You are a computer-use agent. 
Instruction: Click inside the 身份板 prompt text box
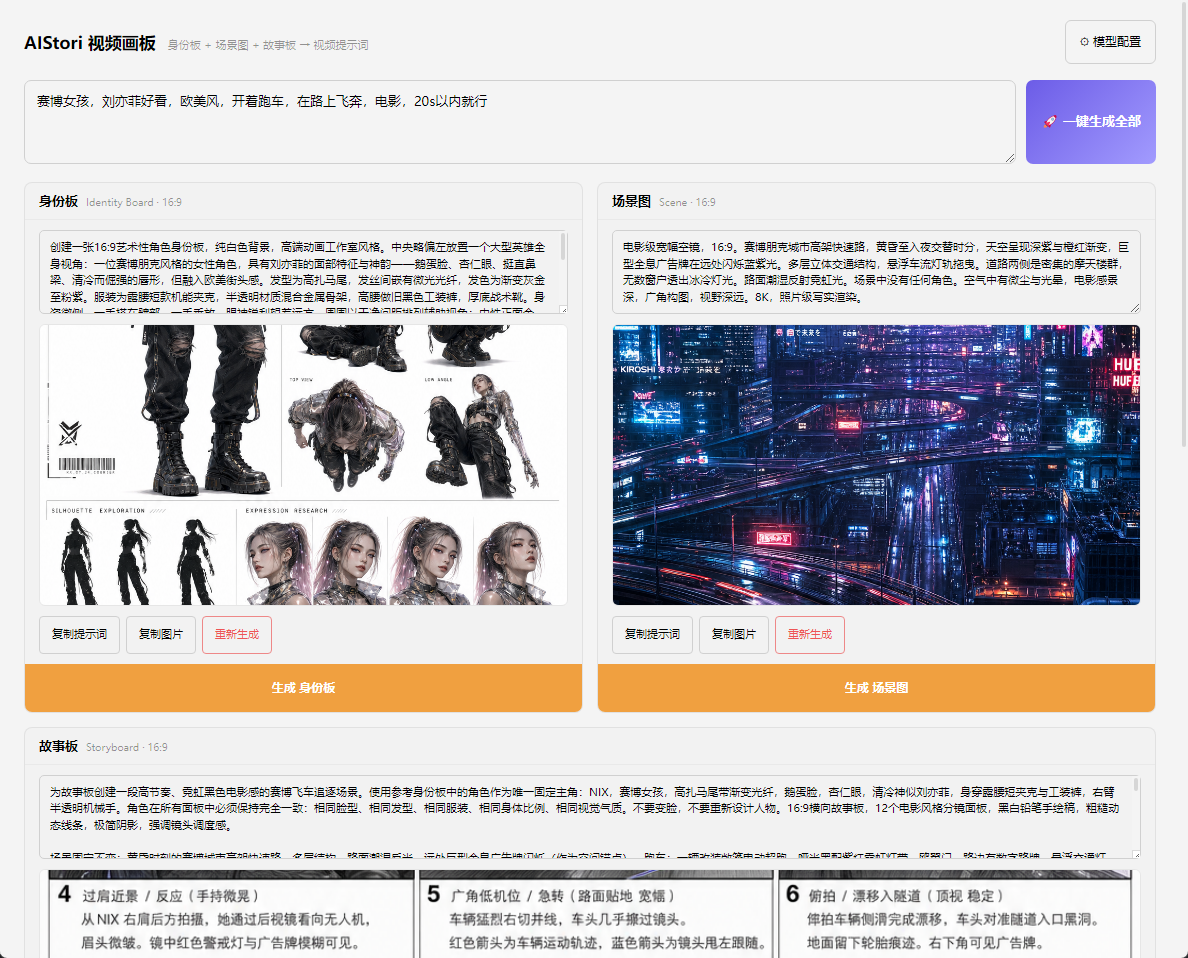(x=303, y=272)
